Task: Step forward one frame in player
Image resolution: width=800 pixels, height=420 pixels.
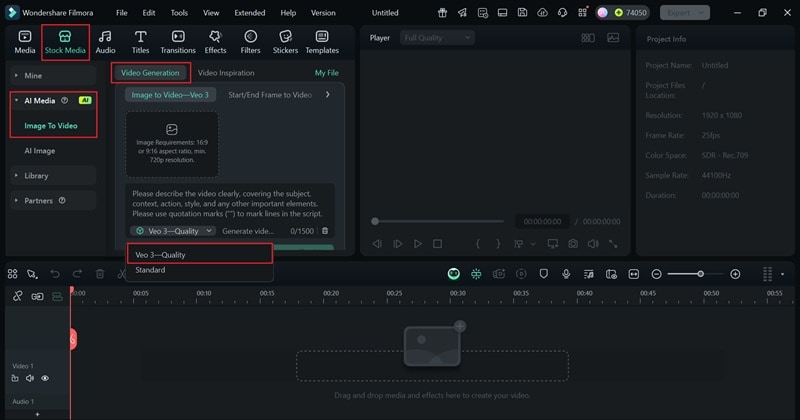Action: (x=397, y=244)
